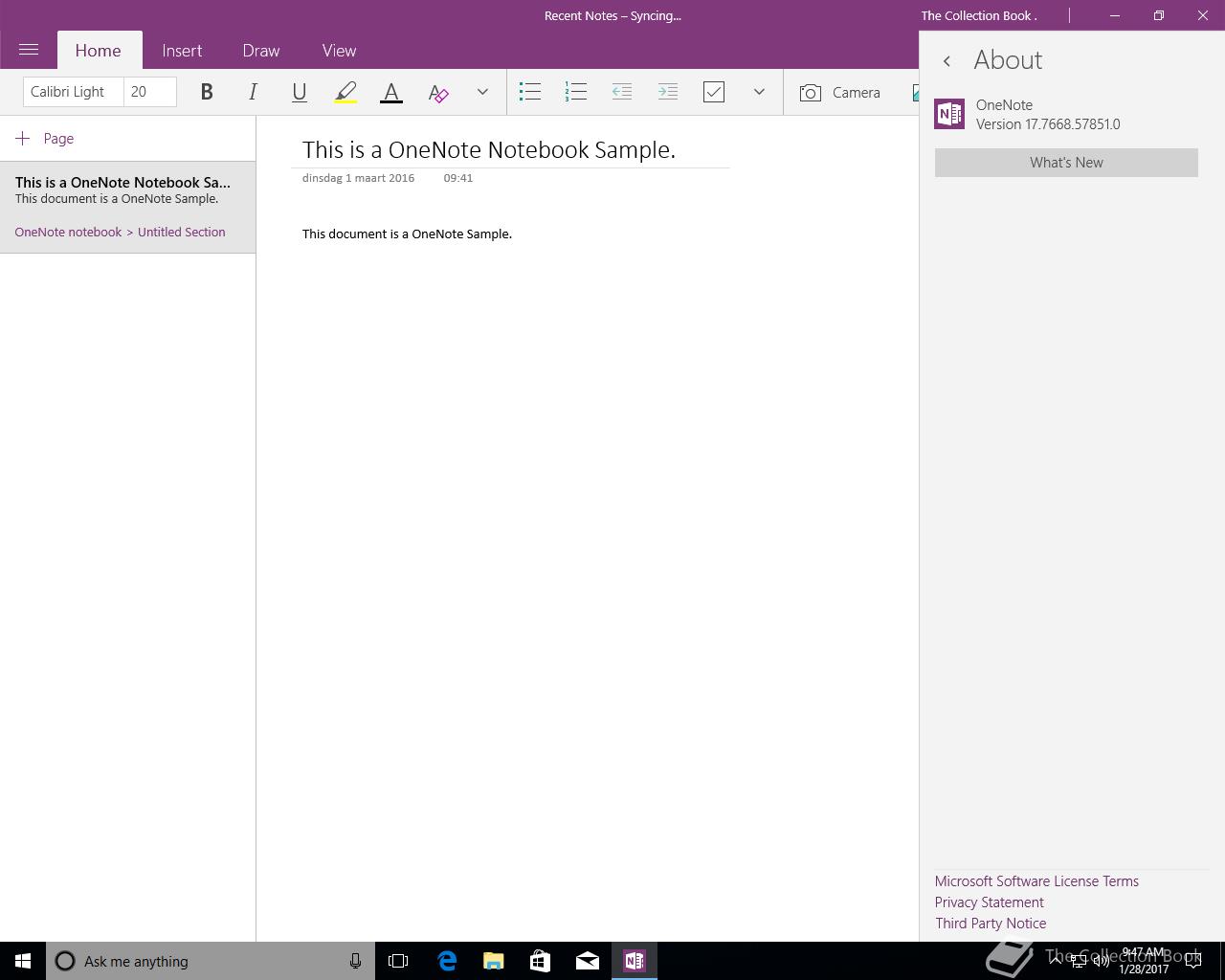Open the Mail app from taskbar

point(587,961)
